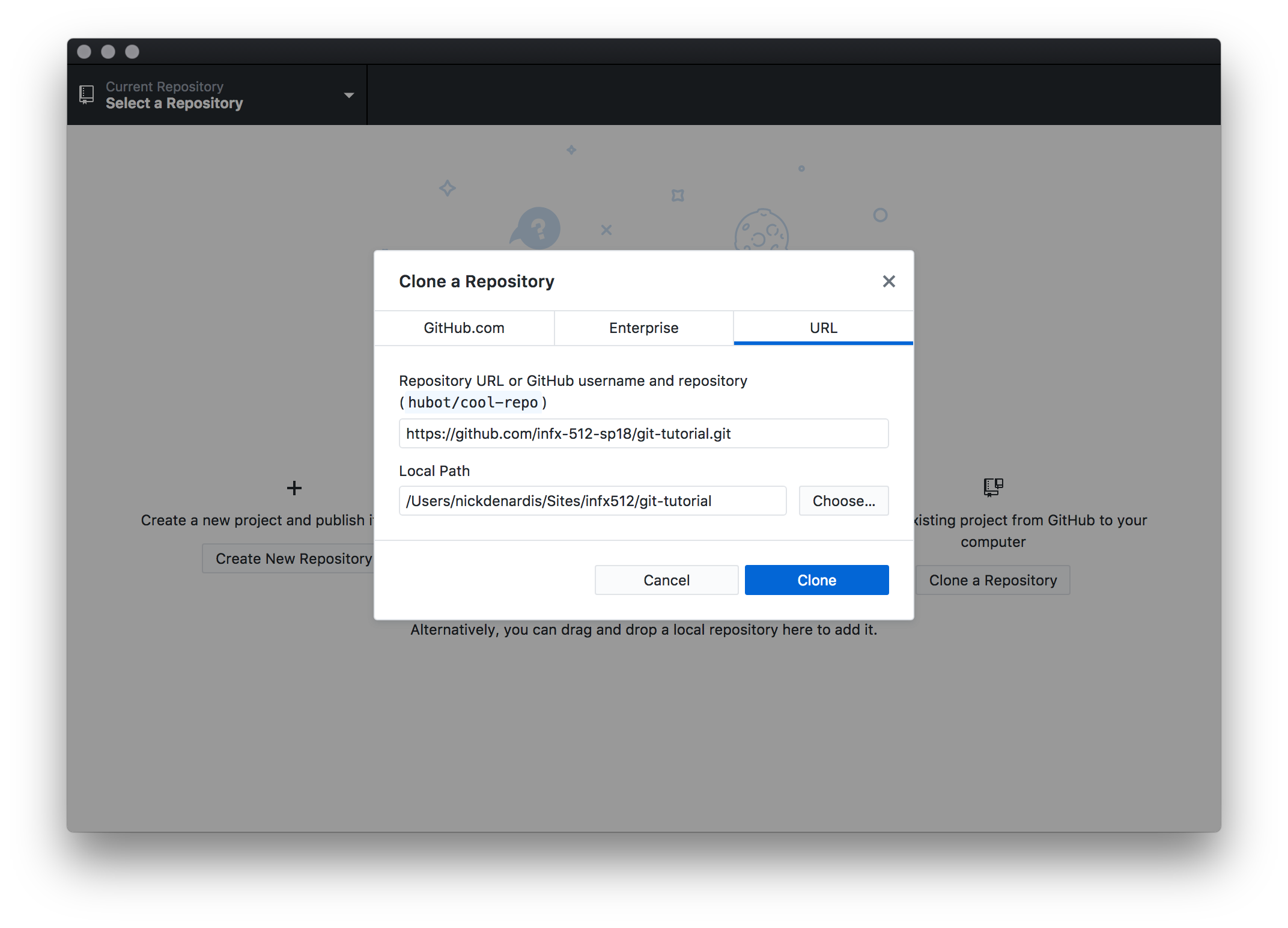
Task: Click the close icon on Clone dialog
Action: tap(888, 281)
